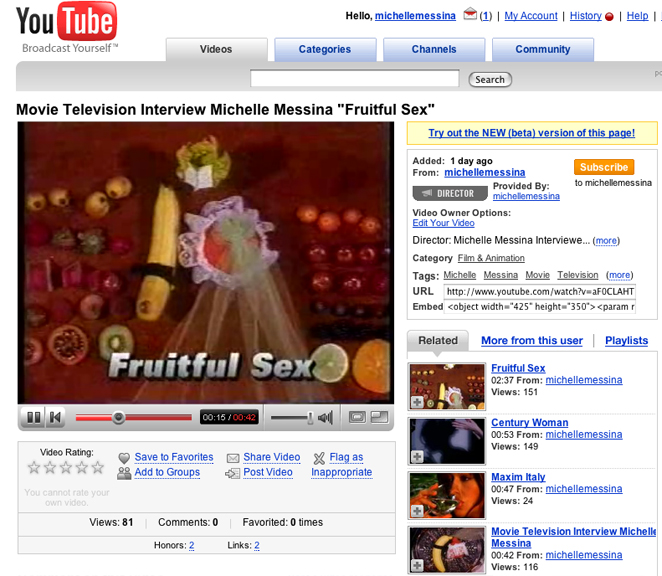
Task: Click the Michelle tag
Action: point(459,275)
